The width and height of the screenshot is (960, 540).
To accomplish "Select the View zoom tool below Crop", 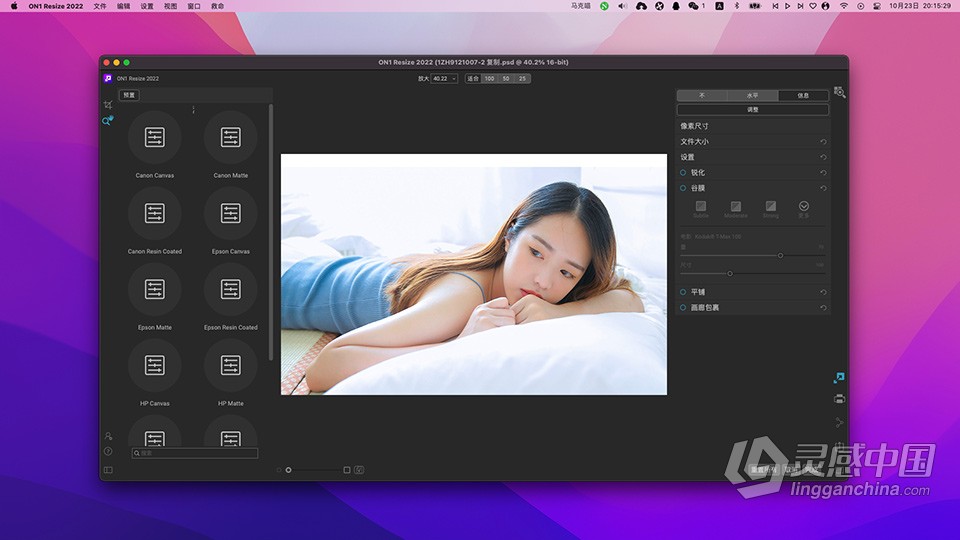I will point(108,121).
